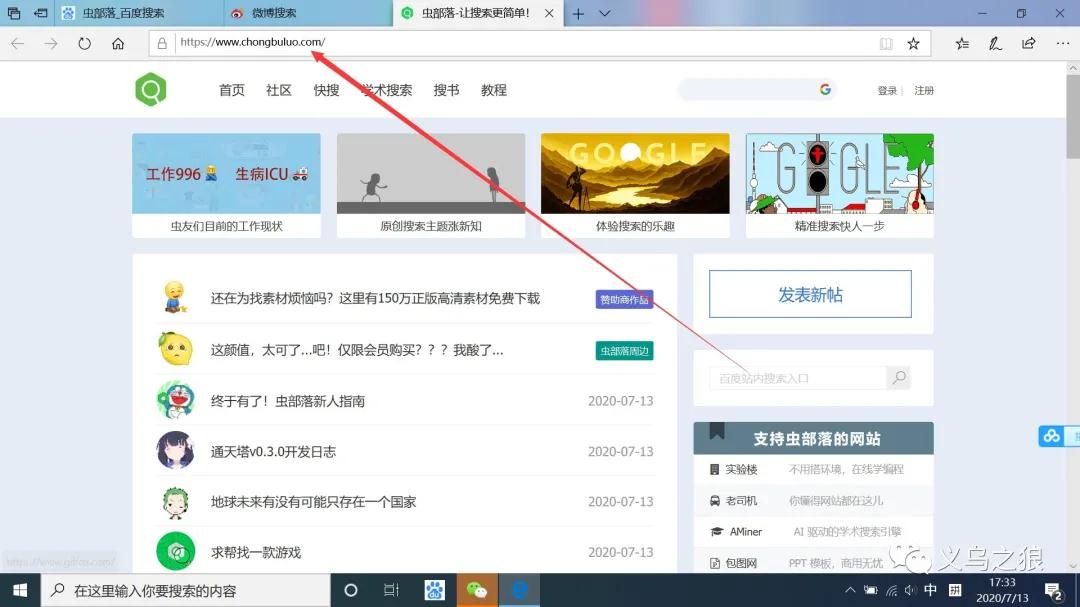Click the Google search icon in the search bar
The width and height of the screenshot is (1080, 607).
tap(825, 89)
